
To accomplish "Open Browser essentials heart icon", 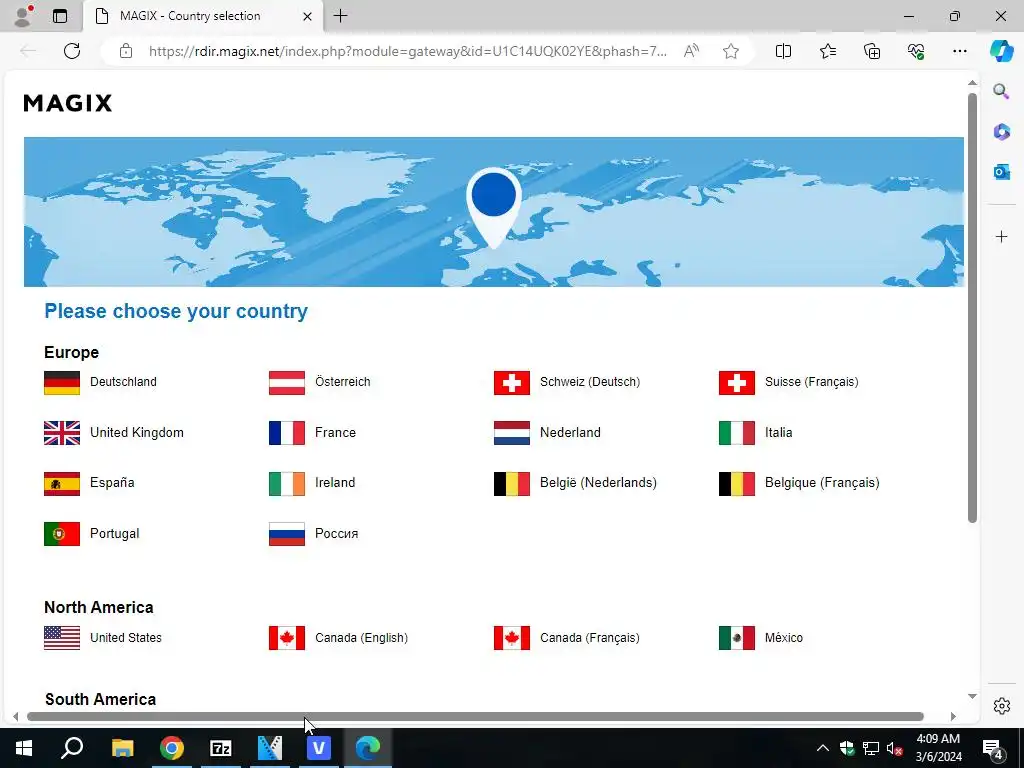I will click(916, 51).
